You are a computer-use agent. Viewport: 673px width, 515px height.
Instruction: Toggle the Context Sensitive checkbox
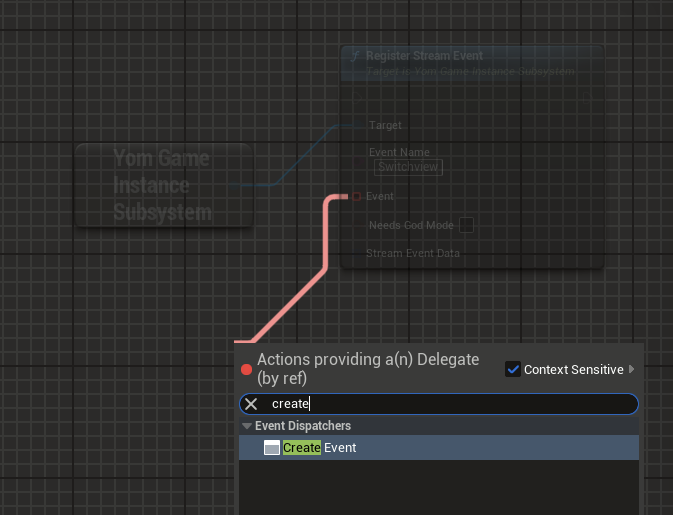point(512,369)
